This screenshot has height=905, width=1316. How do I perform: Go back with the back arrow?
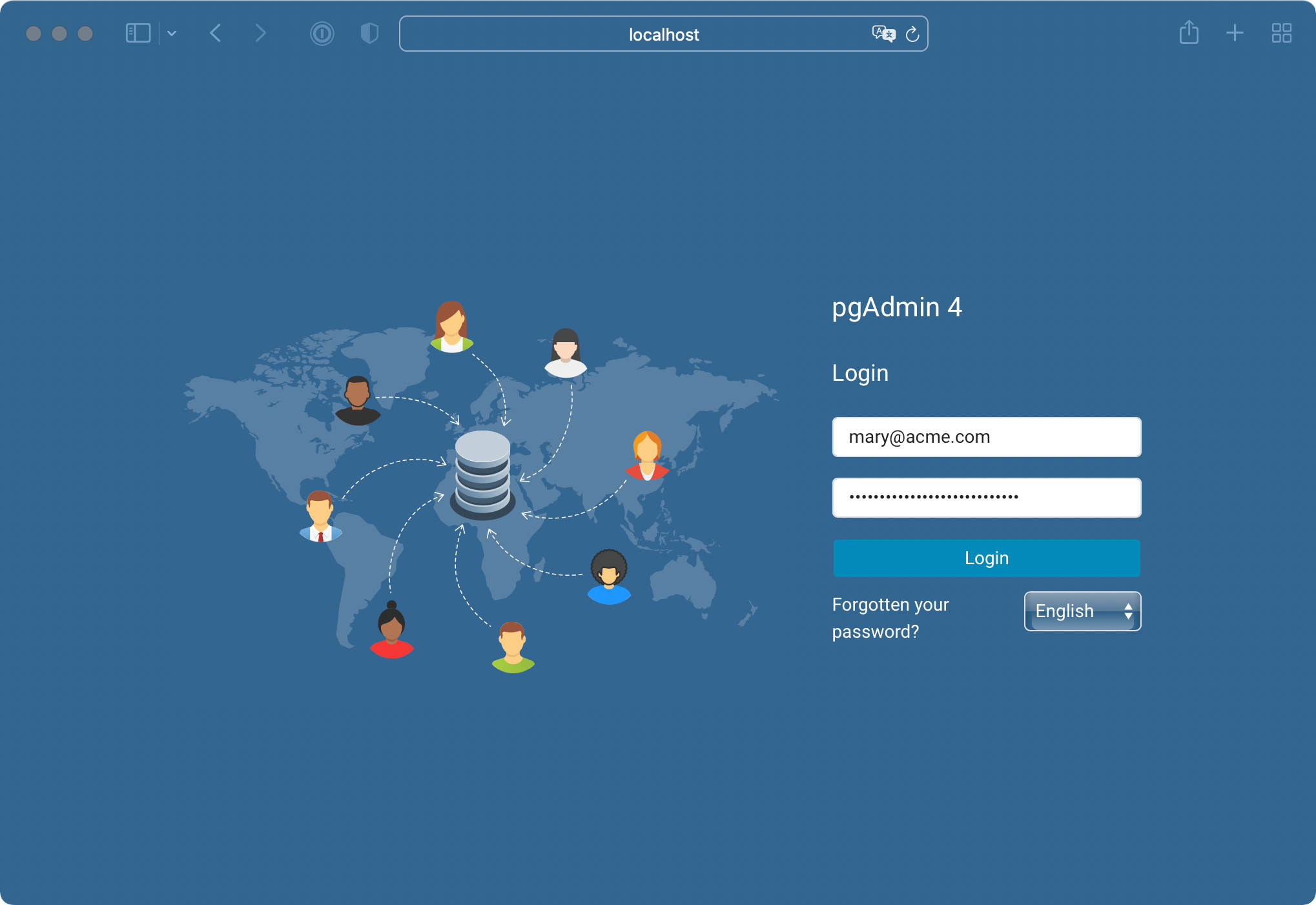click(216, 34)
